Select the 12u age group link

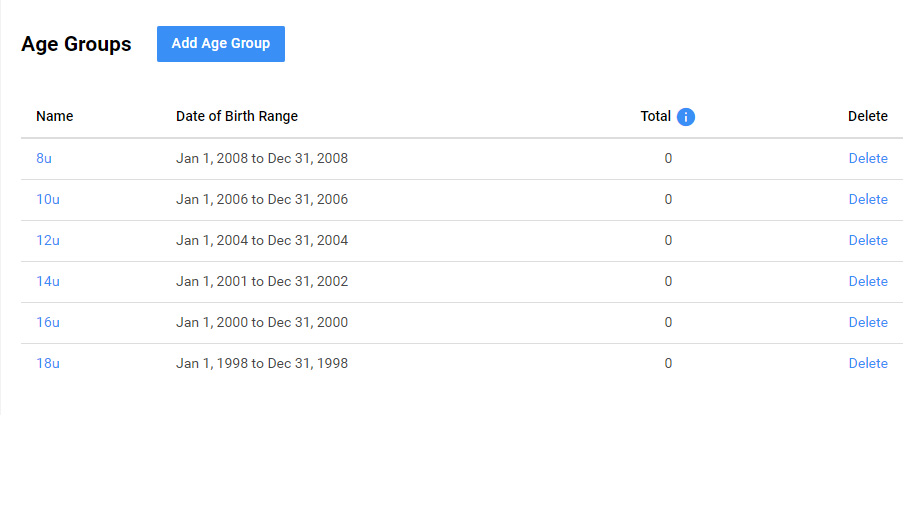(48, 240)
